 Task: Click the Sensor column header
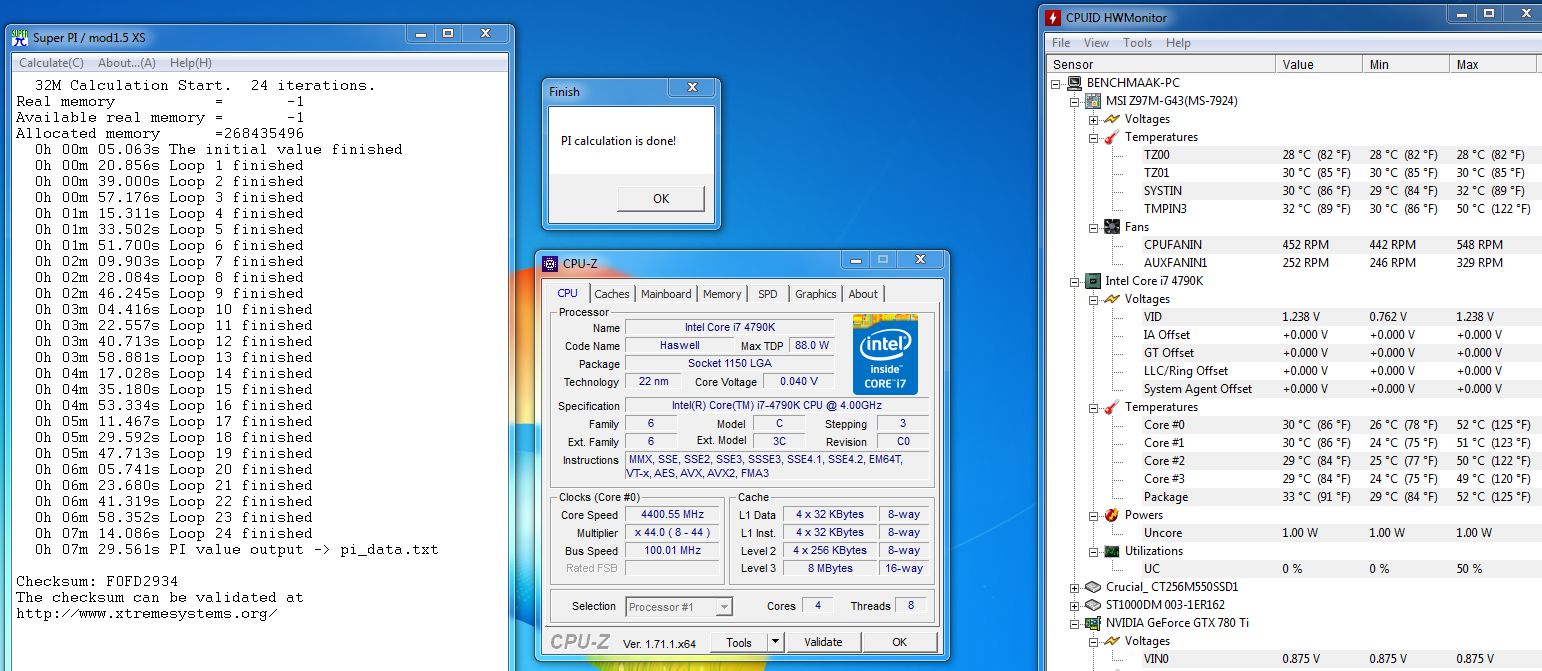click(x=1161, y=64)
